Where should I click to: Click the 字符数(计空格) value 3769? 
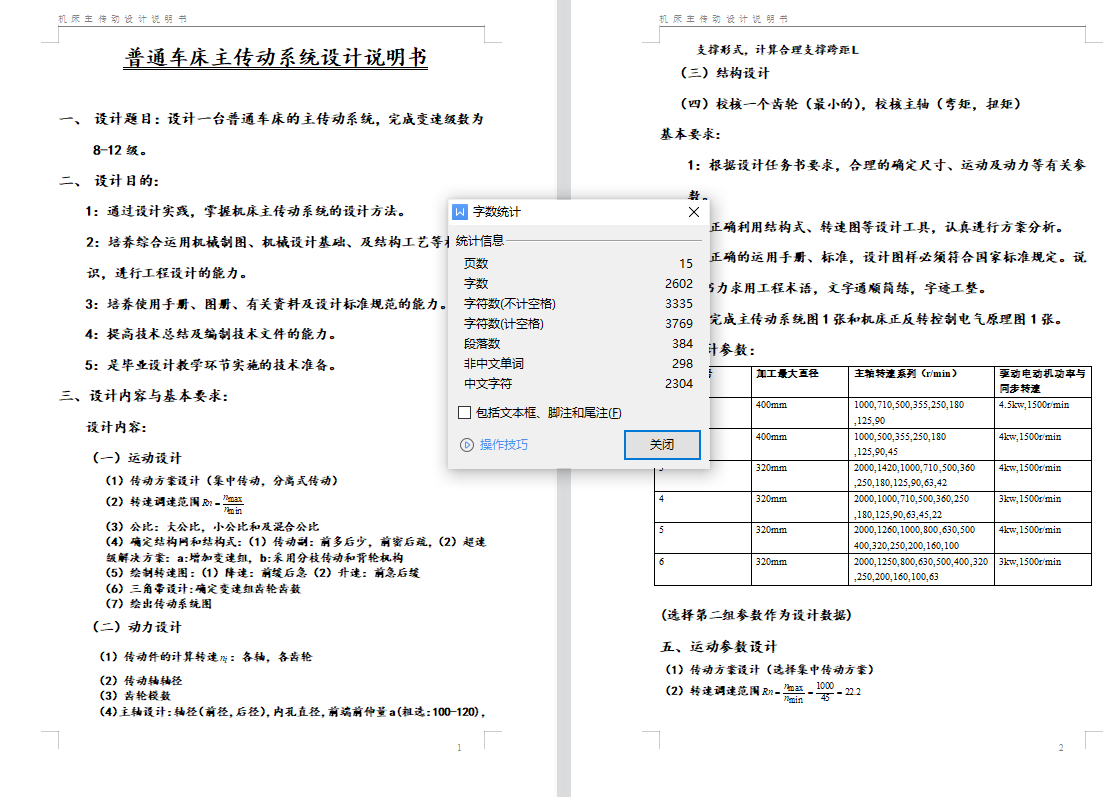(678, 324)
